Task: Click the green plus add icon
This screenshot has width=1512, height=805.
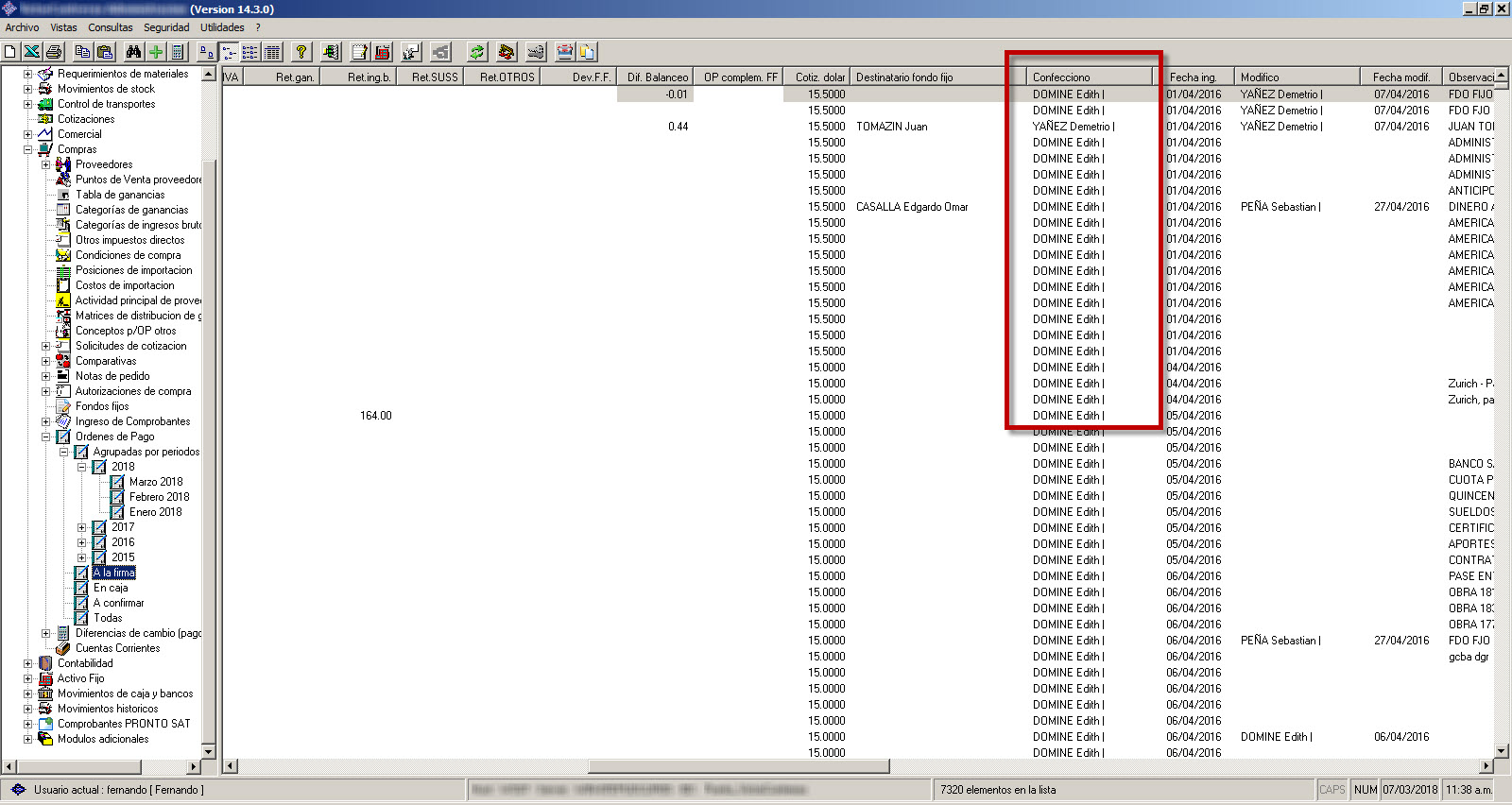Action: click(156, 52)
